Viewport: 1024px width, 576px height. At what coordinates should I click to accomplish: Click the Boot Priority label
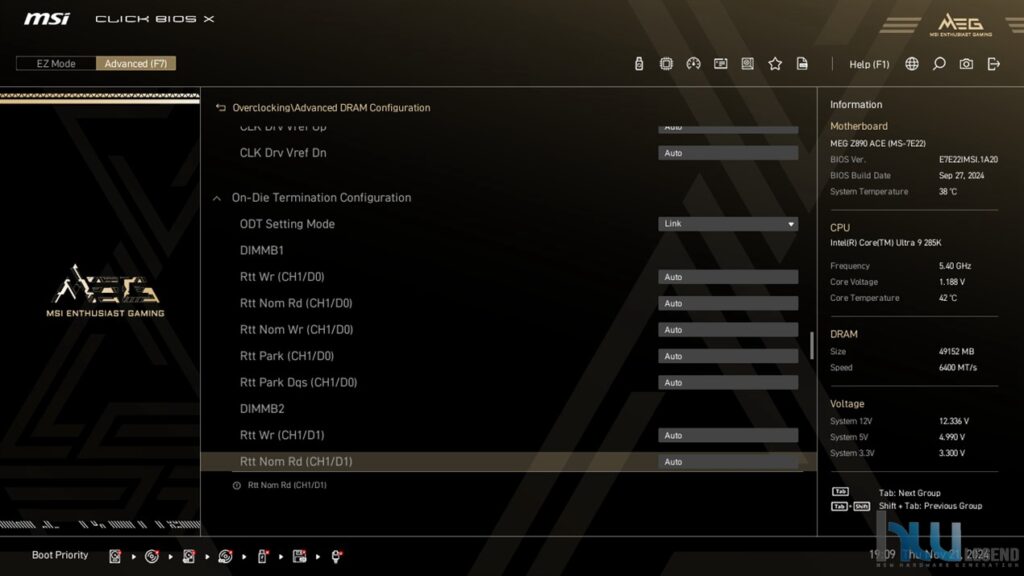coord(60,555)
